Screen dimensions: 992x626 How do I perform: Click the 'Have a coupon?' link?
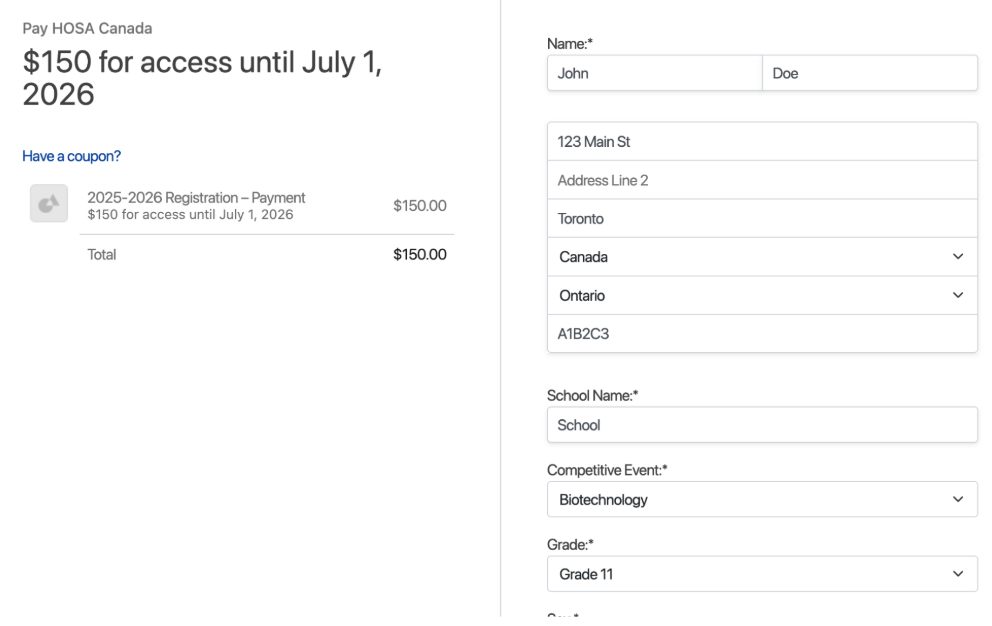pyautogui.click(x=71, y=156)
